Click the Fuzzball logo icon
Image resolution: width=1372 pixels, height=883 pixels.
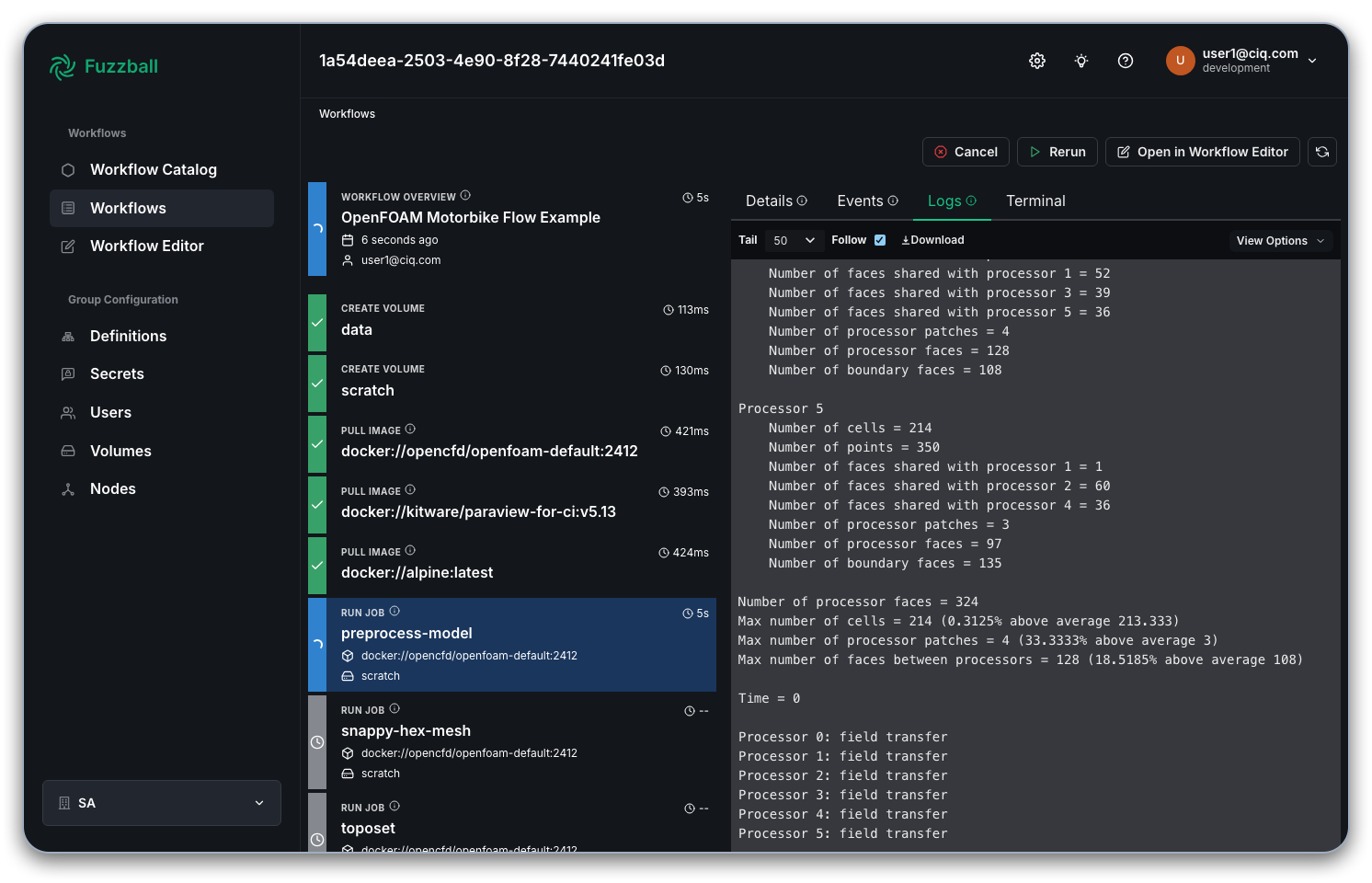click(63, 66)
